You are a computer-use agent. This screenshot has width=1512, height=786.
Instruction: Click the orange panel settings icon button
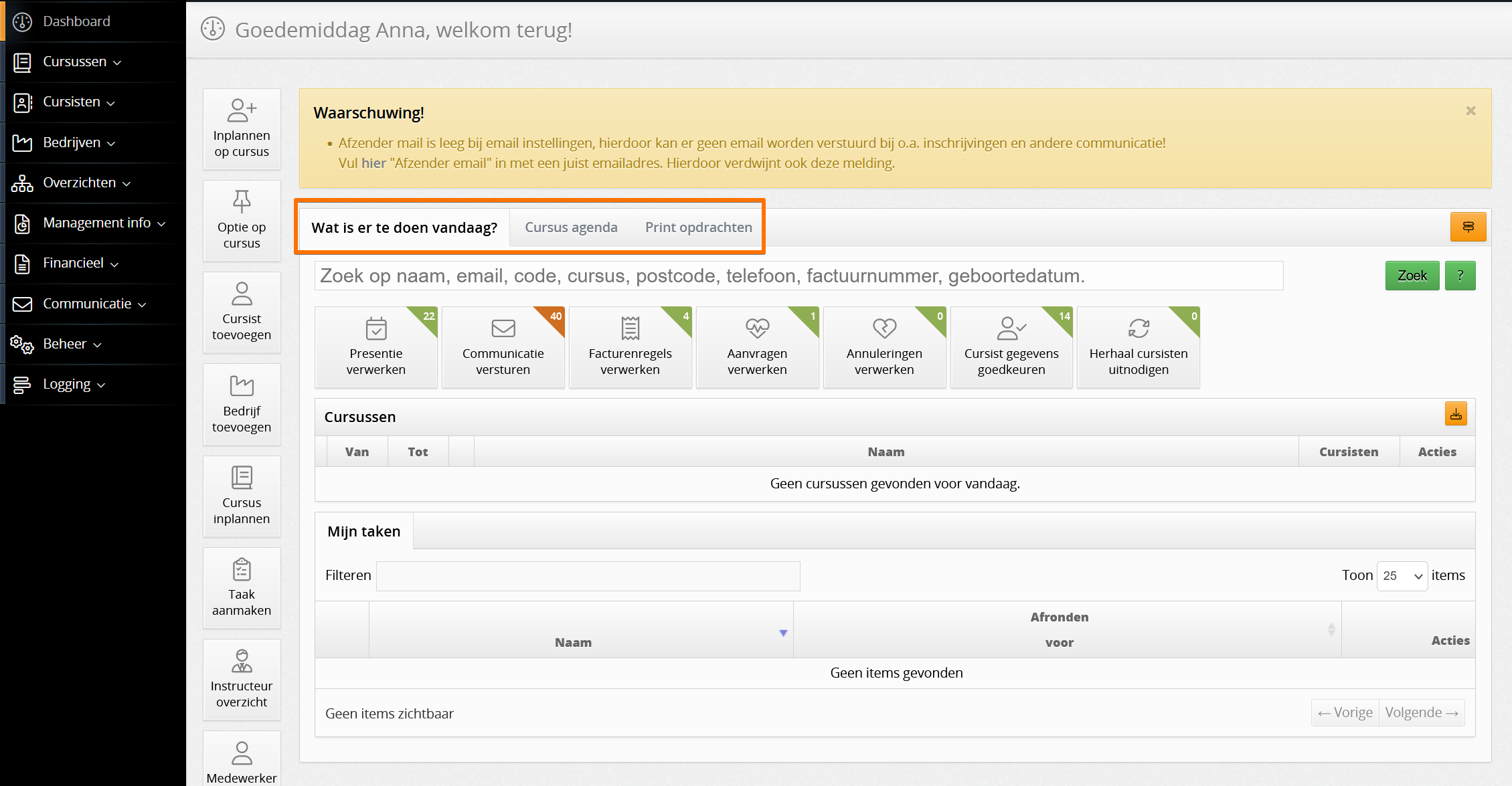pyautogui.click(x=1468, y=227)
